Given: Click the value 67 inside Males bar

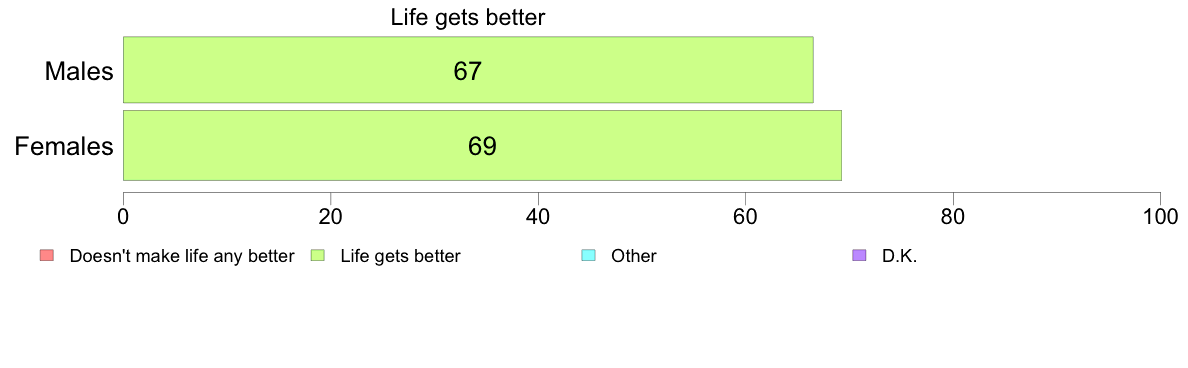Looking at the screenshot, I should [x=468, y=71].
